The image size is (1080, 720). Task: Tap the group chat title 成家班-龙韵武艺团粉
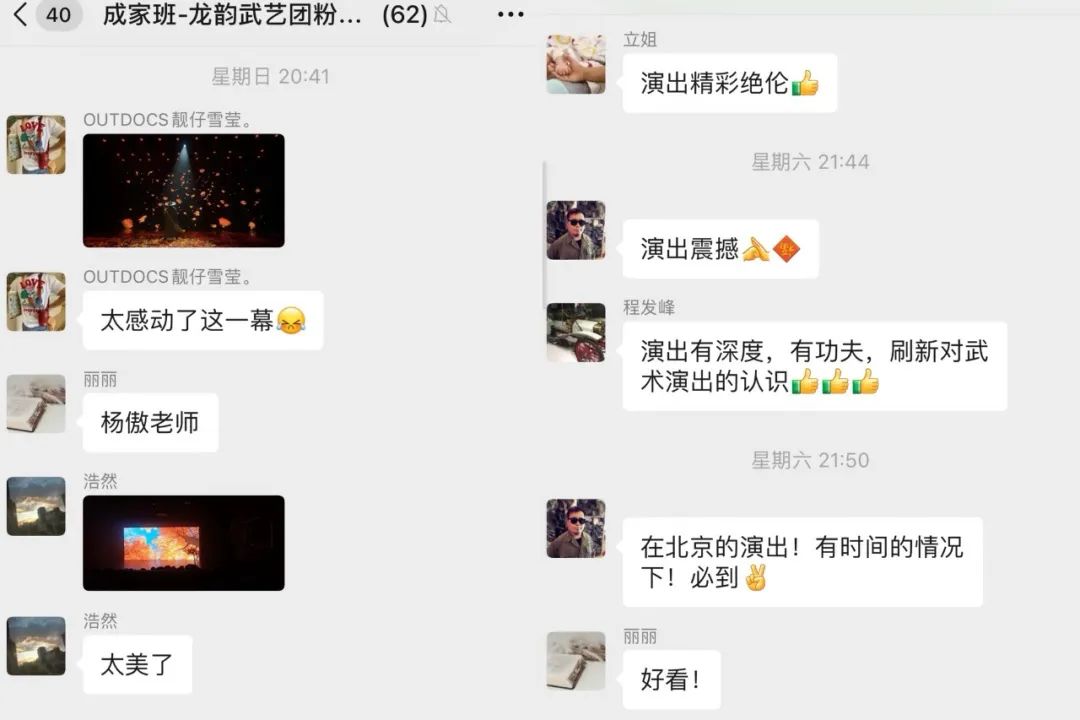(x=231, y=14)
